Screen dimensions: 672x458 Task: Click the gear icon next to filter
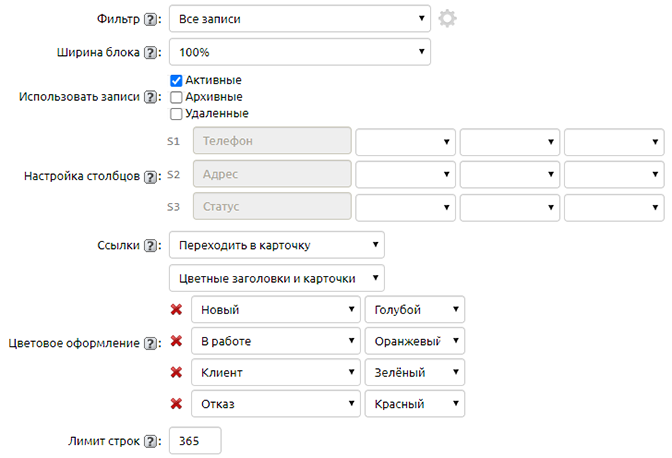click(448, 18)
